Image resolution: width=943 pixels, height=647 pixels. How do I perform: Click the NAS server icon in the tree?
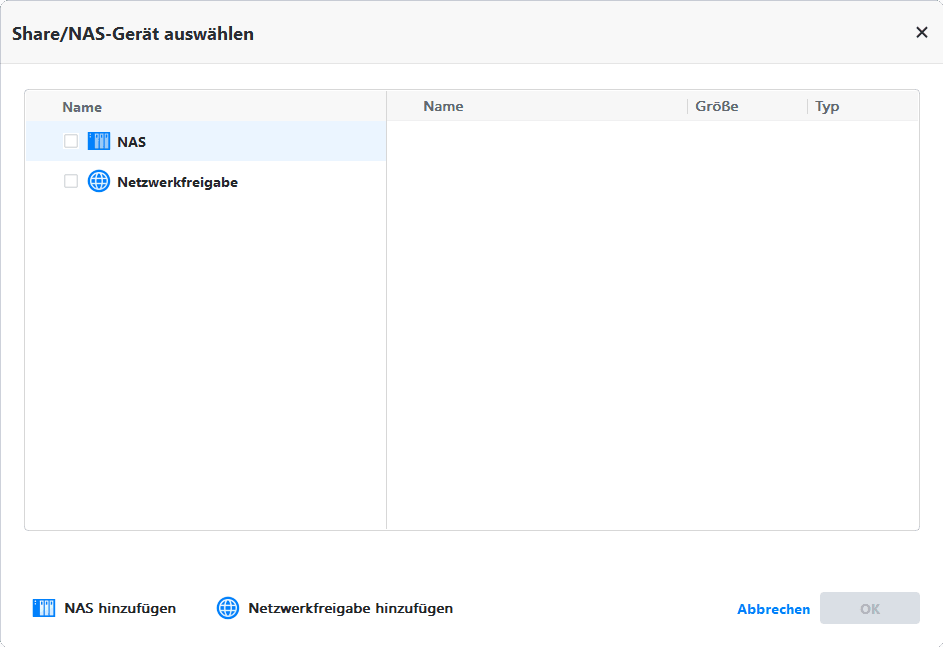coord(98,142)
